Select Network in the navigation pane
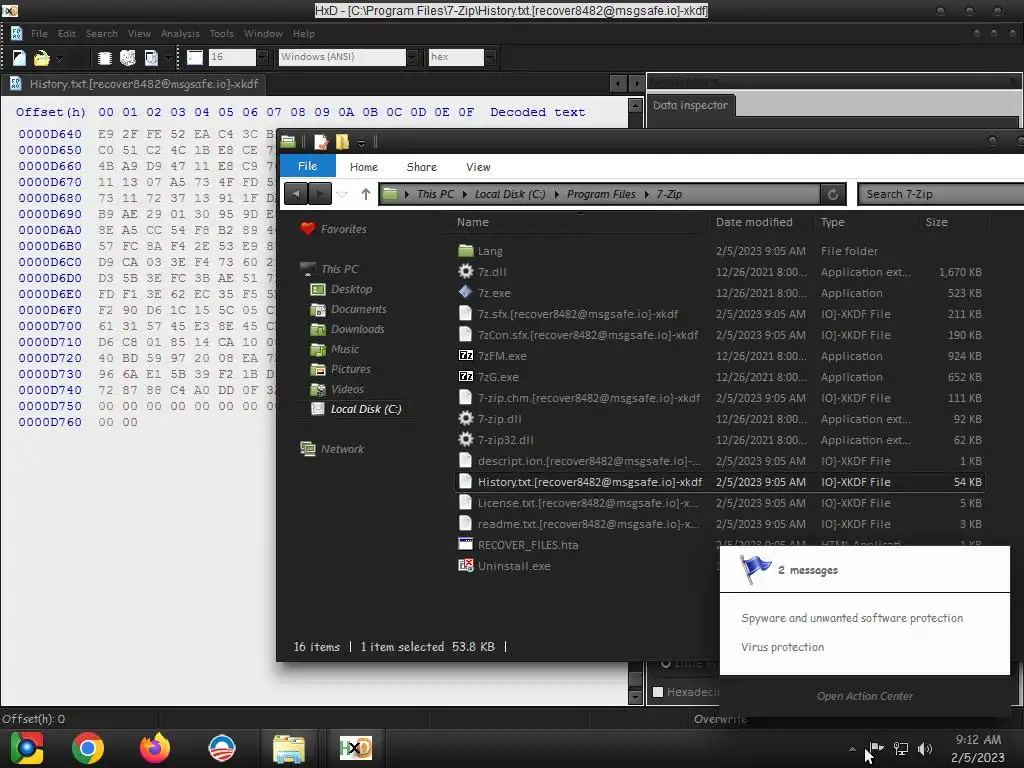Viewport: 1024px width, 768px height. coord(342,449)
